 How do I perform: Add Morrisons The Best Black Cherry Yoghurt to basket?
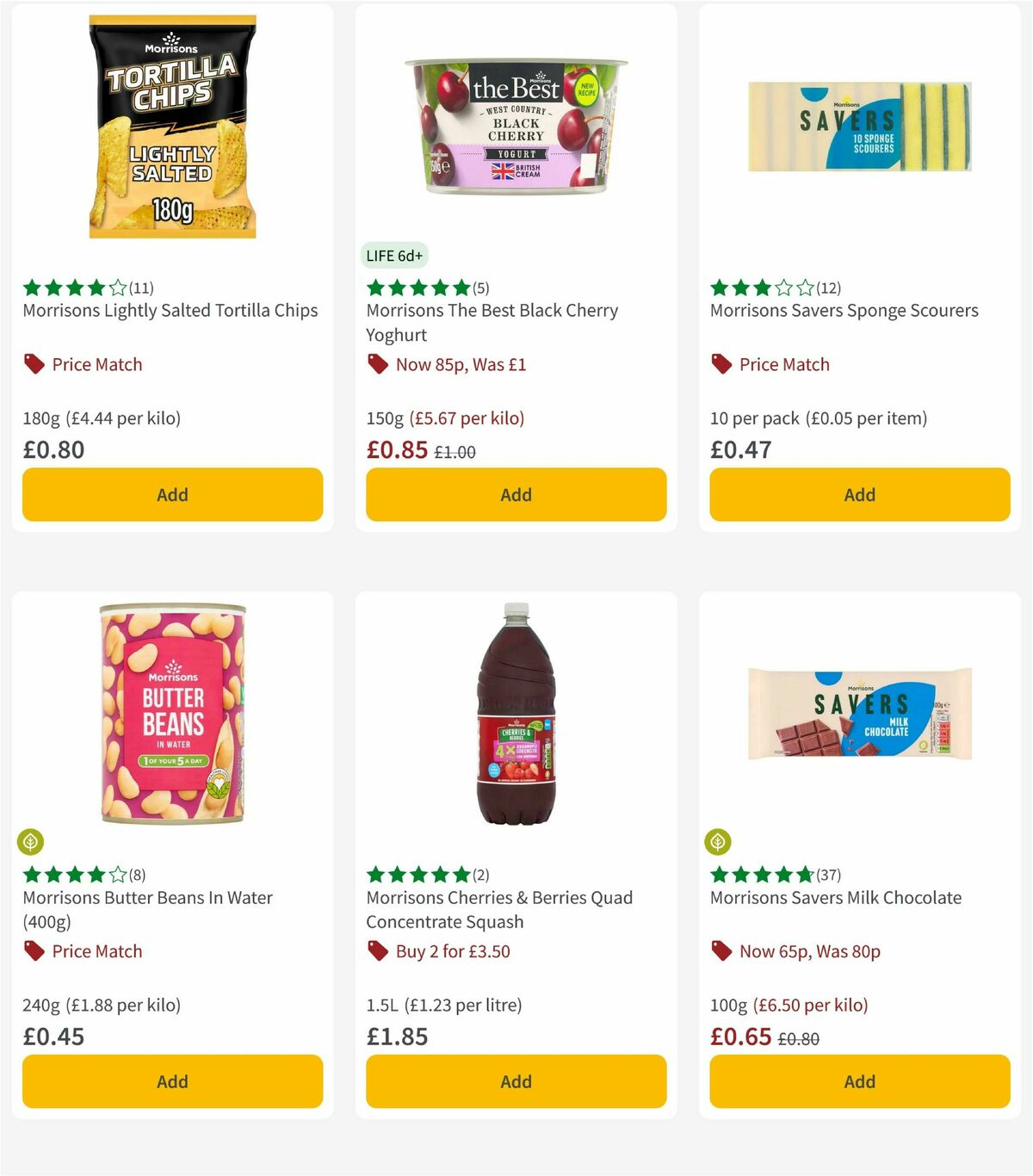(x=515, y=495)
